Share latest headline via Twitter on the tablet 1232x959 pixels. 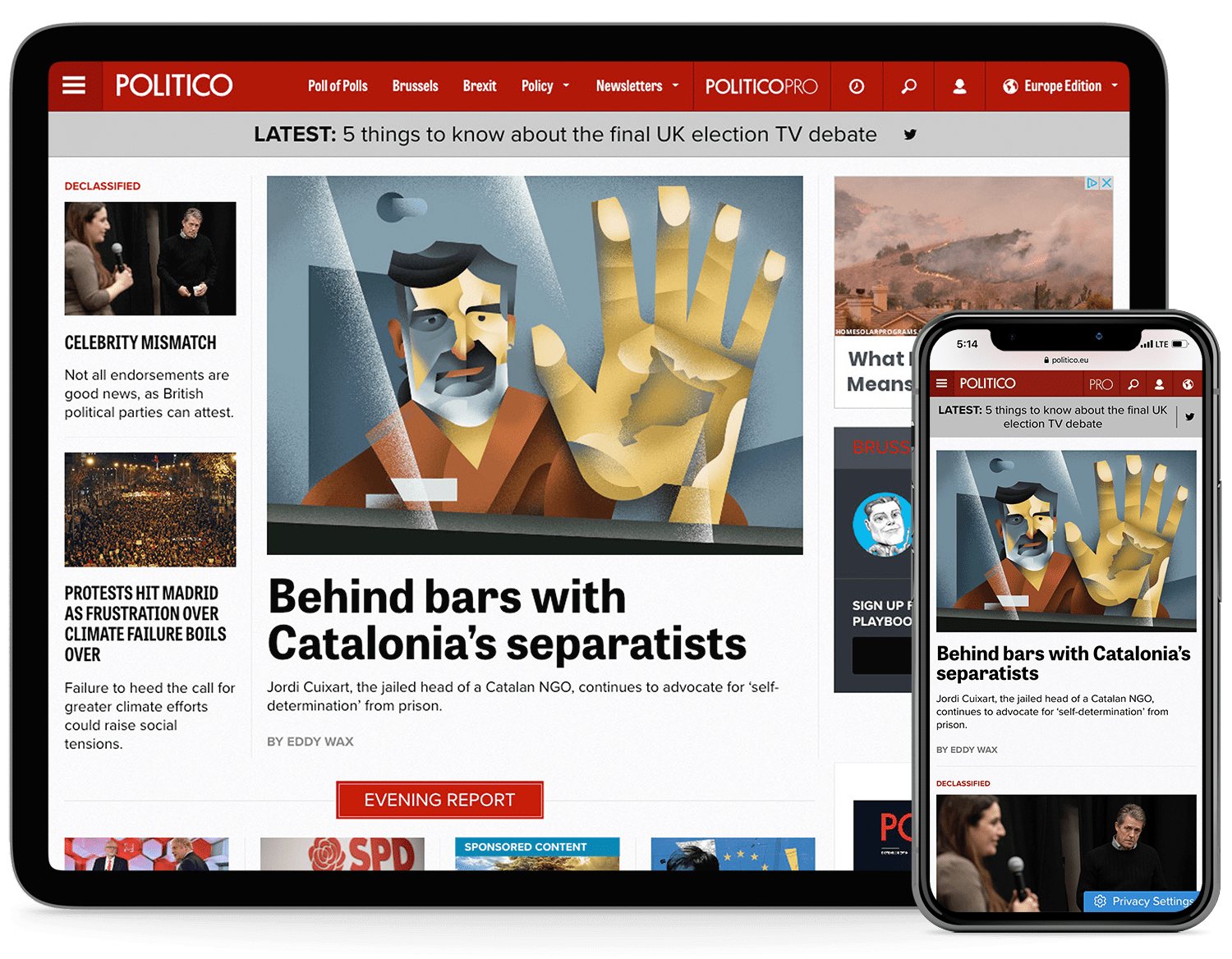click(x=910, y=135)
